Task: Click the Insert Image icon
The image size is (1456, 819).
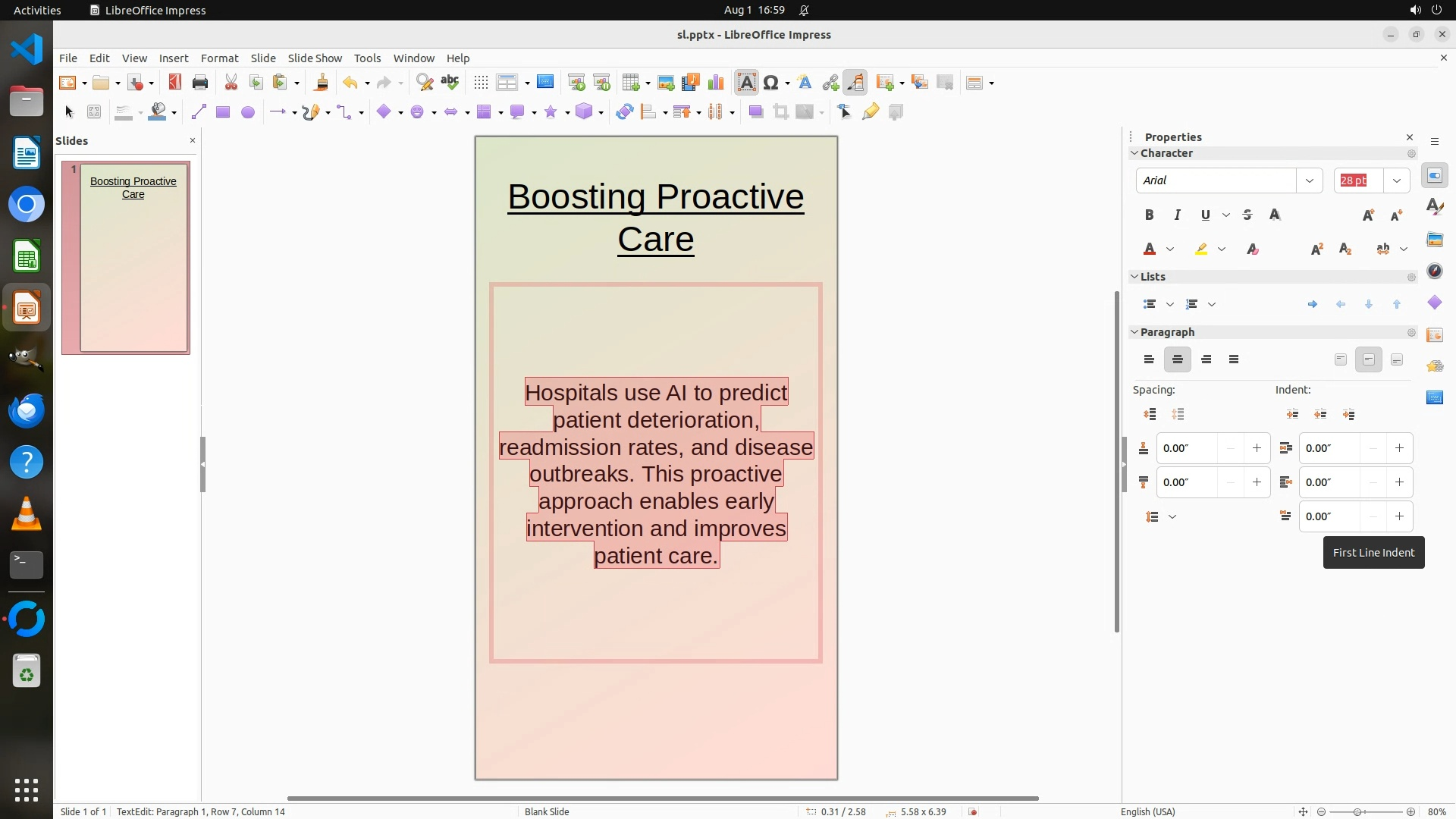Action: pos(666,83)
